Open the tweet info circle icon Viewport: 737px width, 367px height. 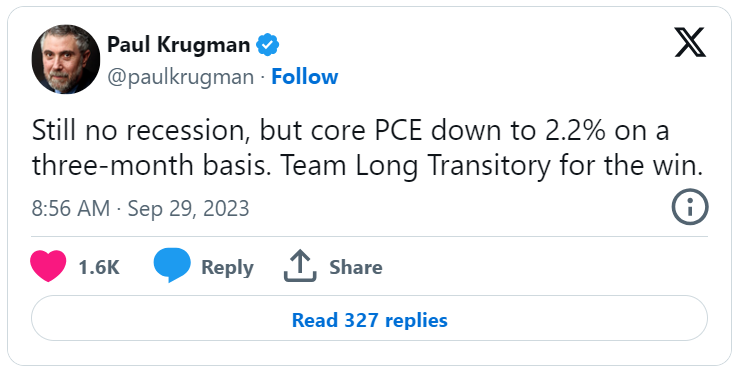[x=690, y=206]
